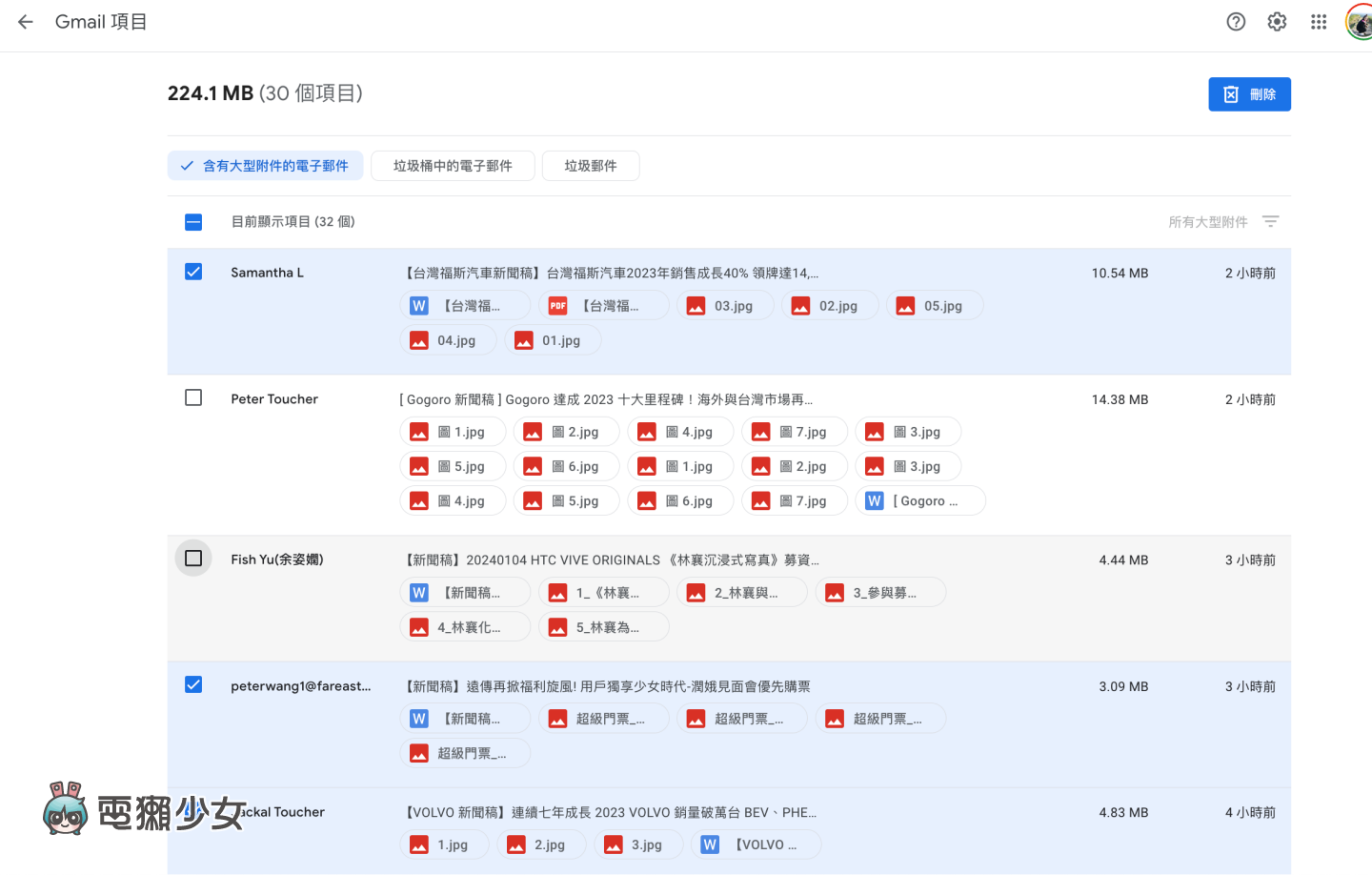
Task: Open the Google apps grid icon
Action: 1319,21
